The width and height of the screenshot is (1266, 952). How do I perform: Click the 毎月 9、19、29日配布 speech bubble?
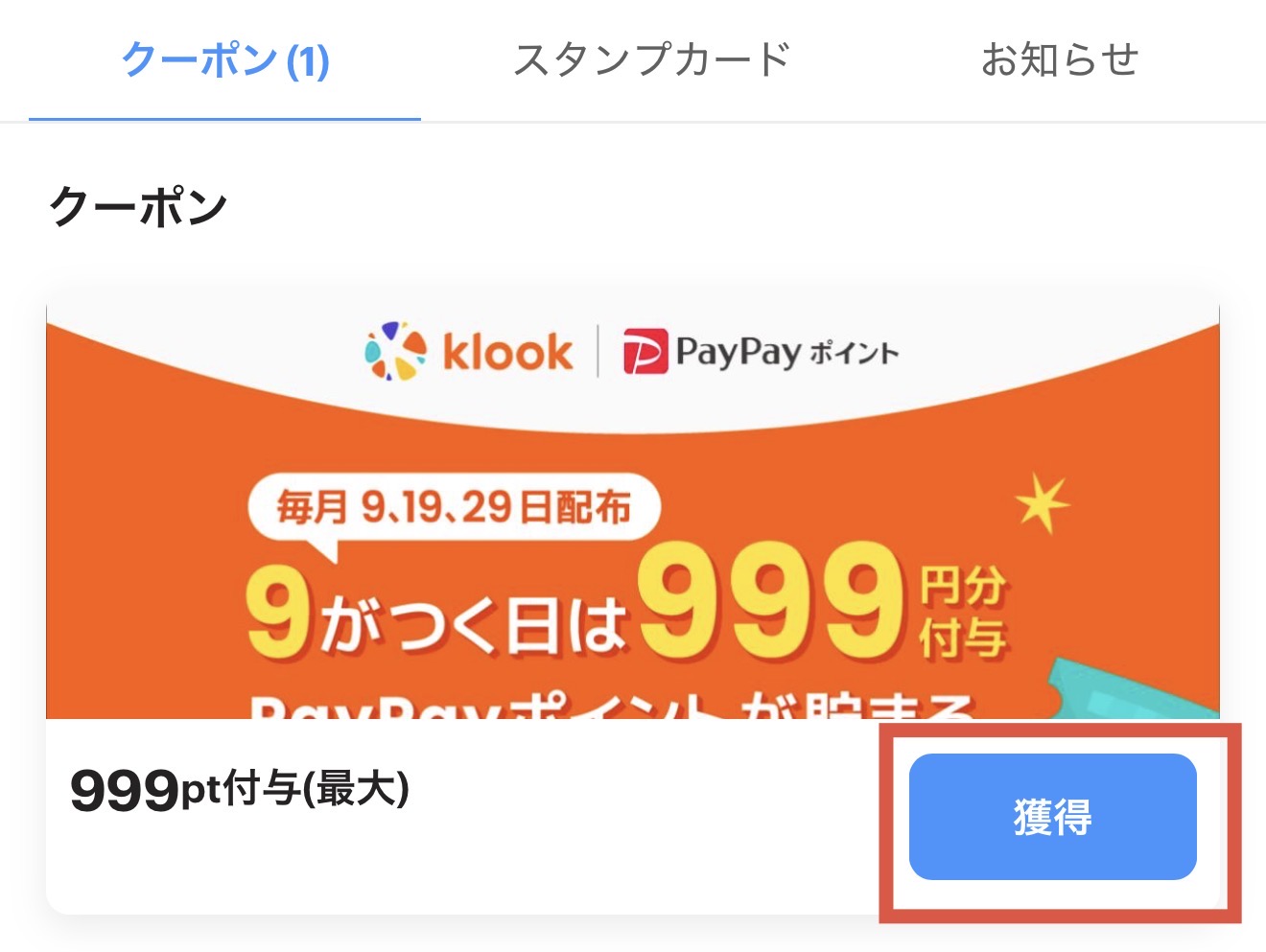point(453,507)
